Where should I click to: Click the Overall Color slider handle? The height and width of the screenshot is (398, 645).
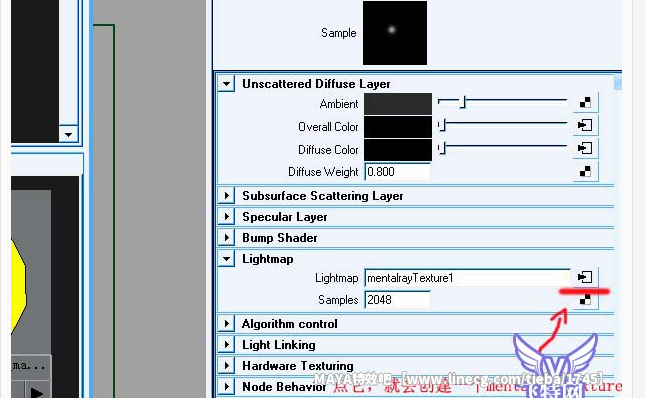pos(442,125)
